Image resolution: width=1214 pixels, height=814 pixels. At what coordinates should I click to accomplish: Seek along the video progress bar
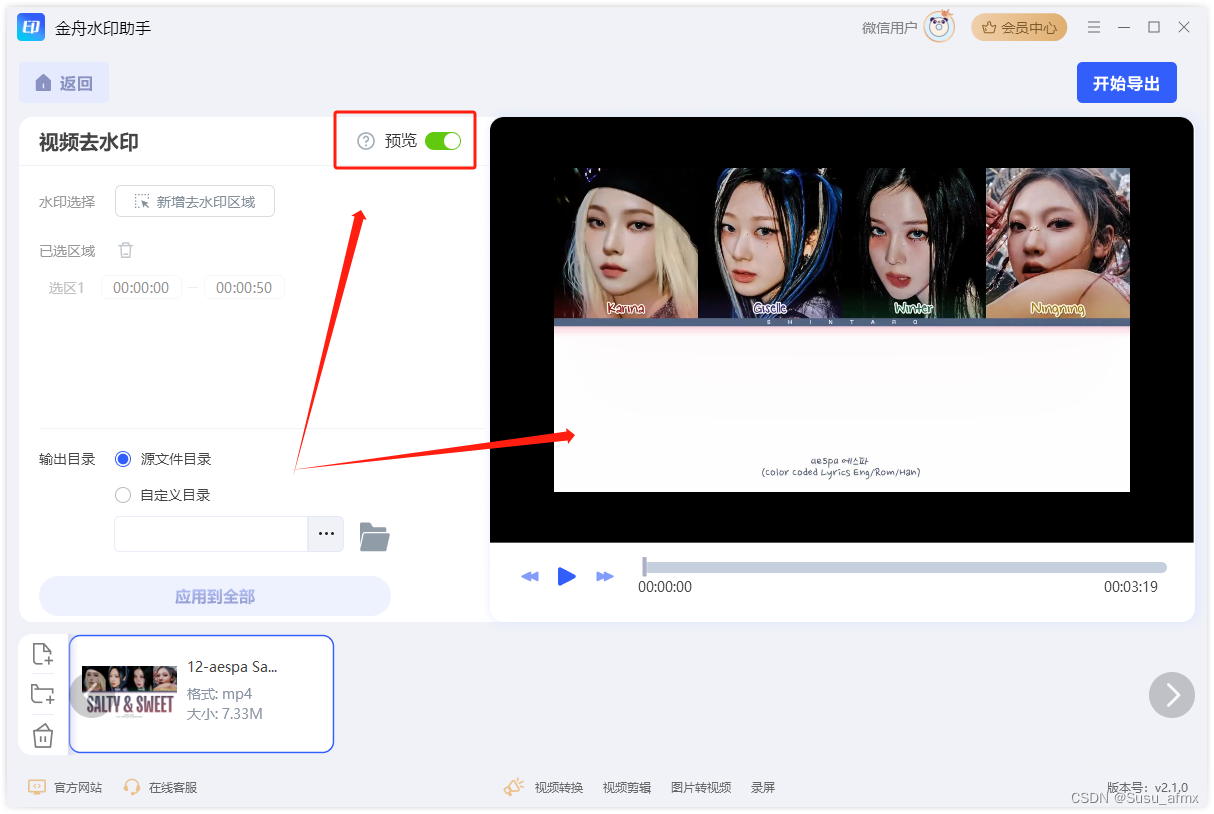click(x=905, y=567)
